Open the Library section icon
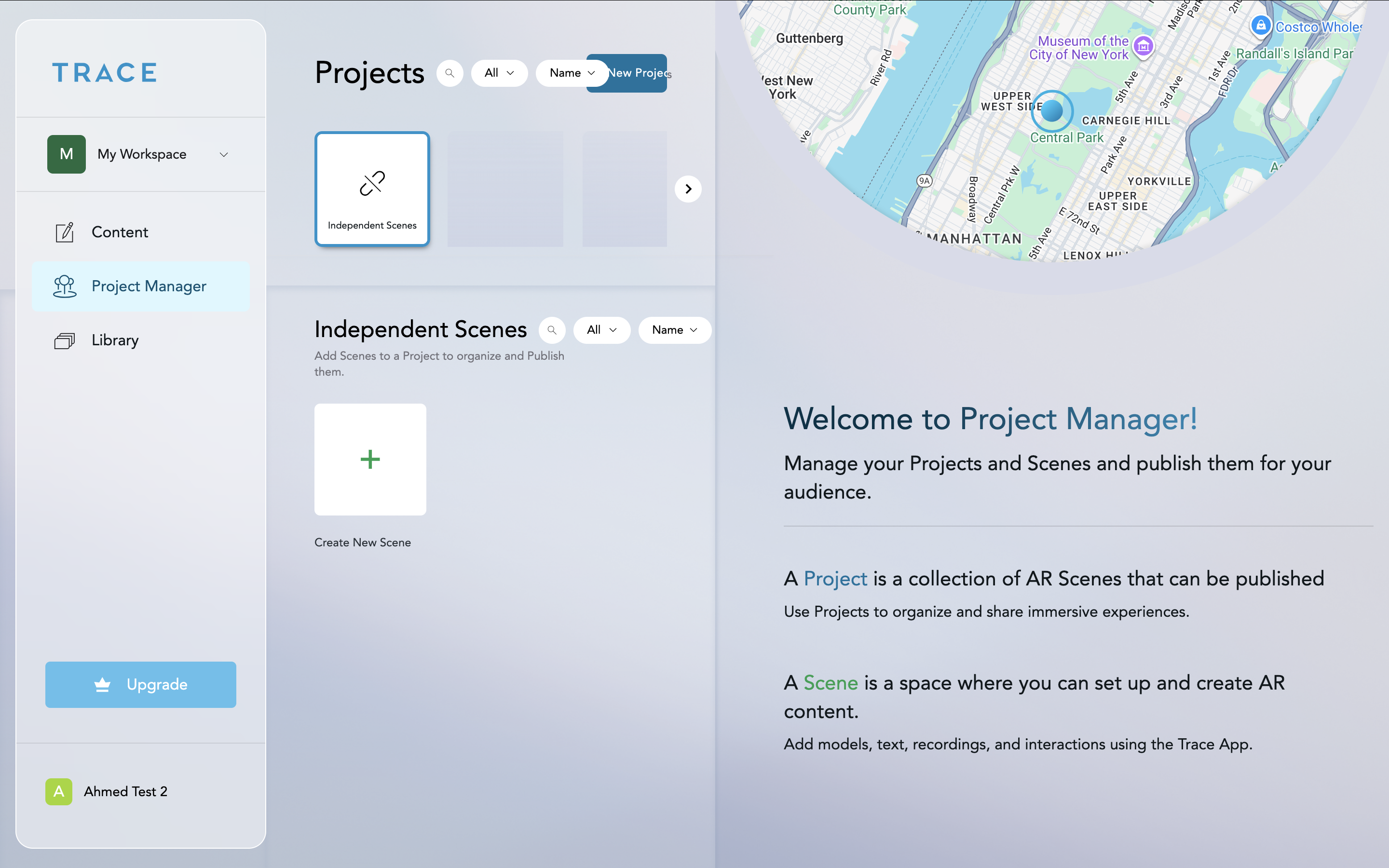The height and width of the screenshot is (868, 1389). [x=64, y=340]
